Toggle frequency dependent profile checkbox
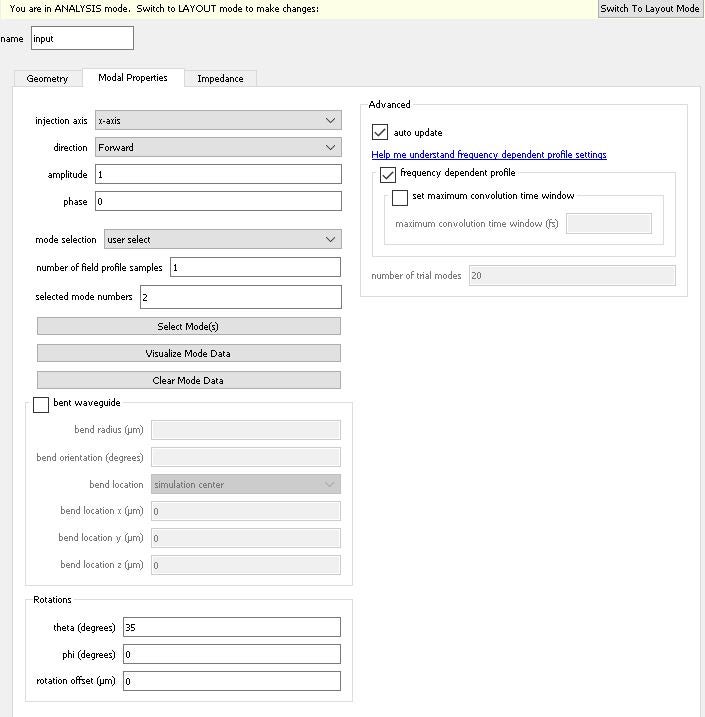This screenshot has height=717, width=705. click(388, 175)
